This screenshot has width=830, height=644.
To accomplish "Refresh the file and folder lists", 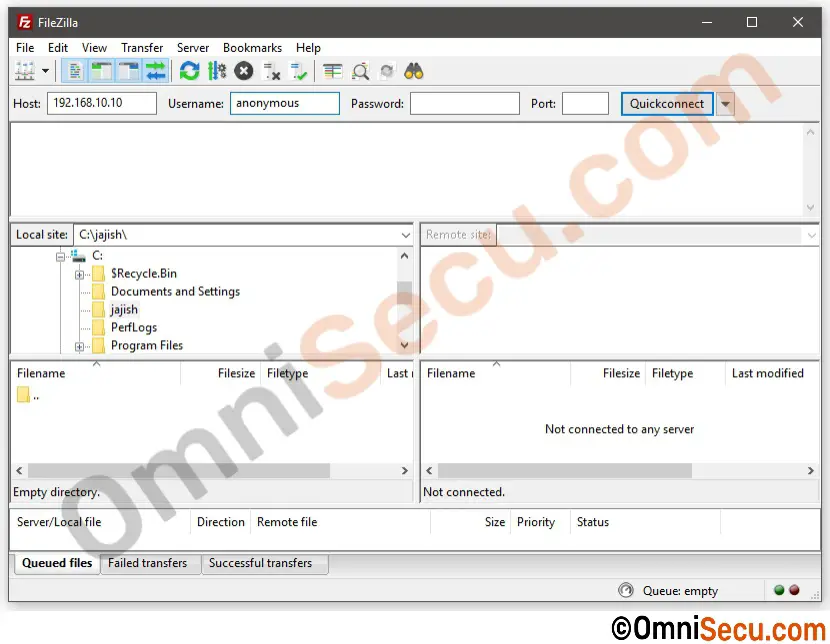I will click(189, 71).
